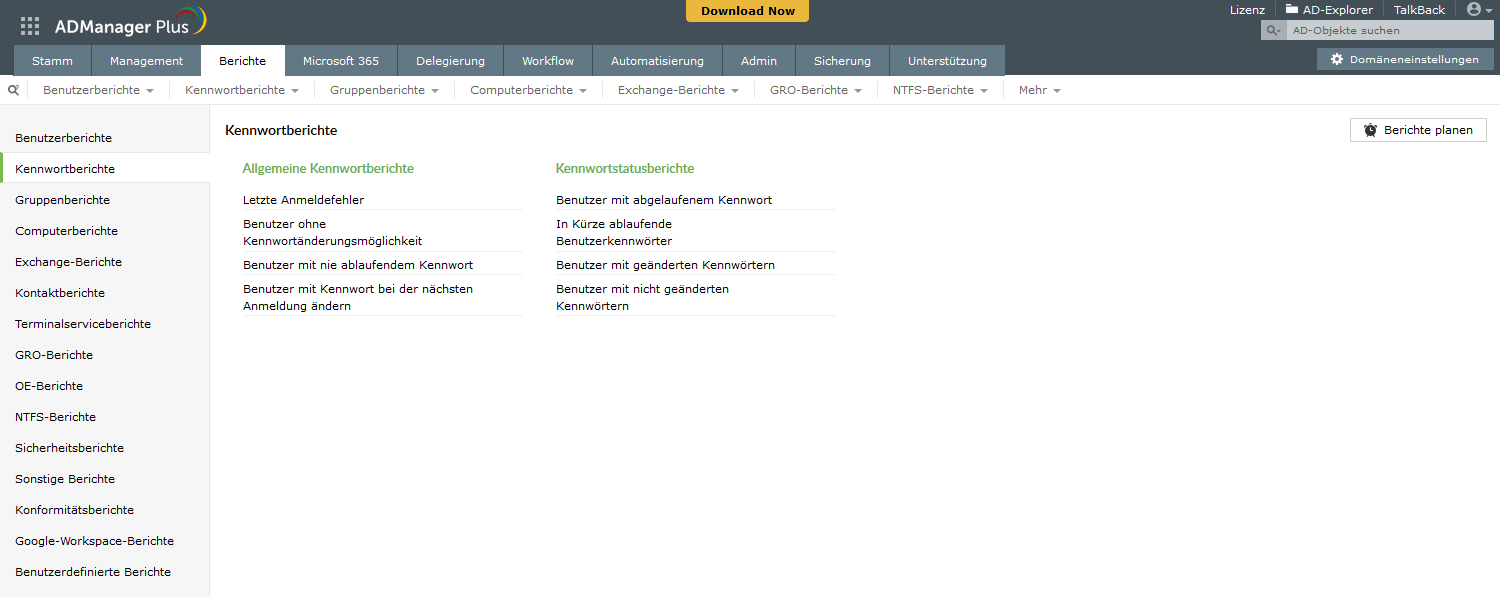Click the AD-Explorer folder icon

pyautogui.click(x=1292, y=10)
